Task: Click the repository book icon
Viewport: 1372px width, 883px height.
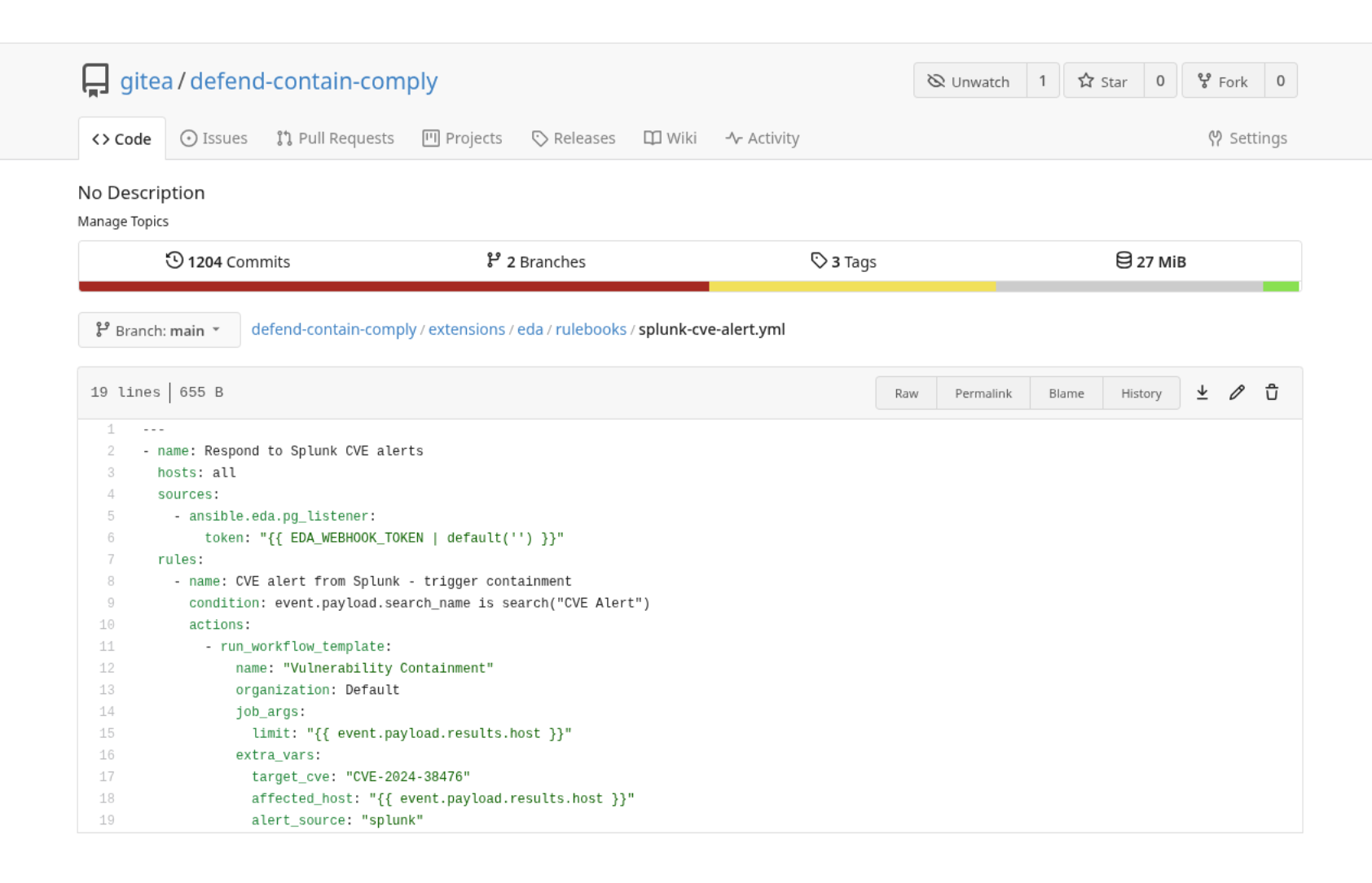Action: [95, 81]
